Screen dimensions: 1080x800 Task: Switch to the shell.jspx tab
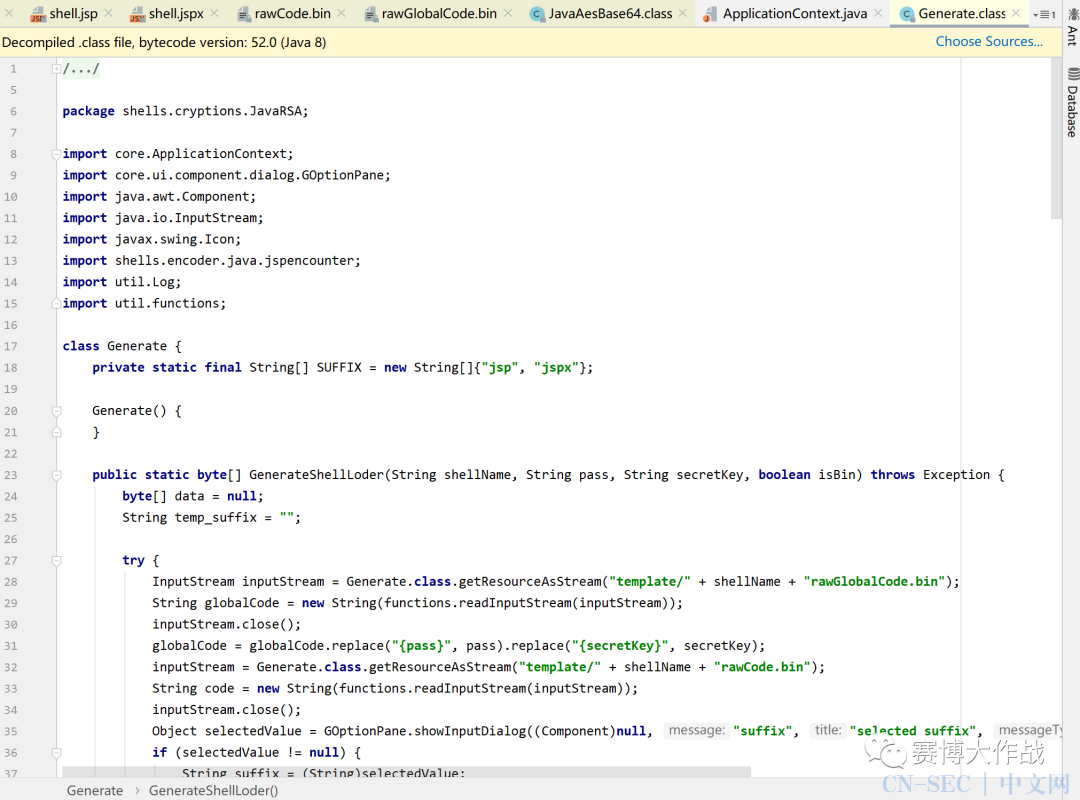point(176,13)
